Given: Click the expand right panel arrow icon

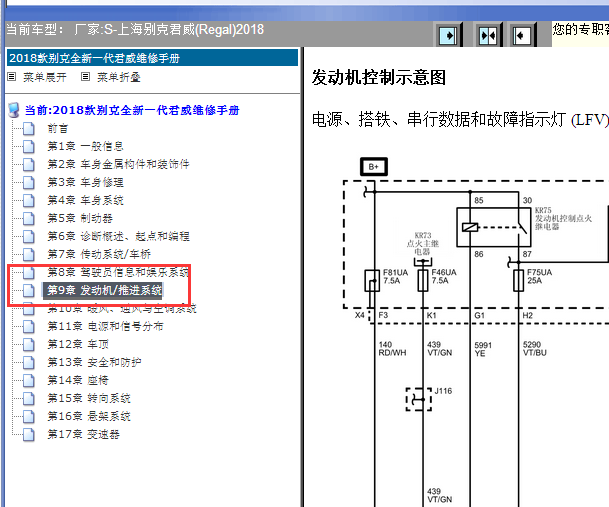Looking at the screenshot, I should tap(449, 36).
